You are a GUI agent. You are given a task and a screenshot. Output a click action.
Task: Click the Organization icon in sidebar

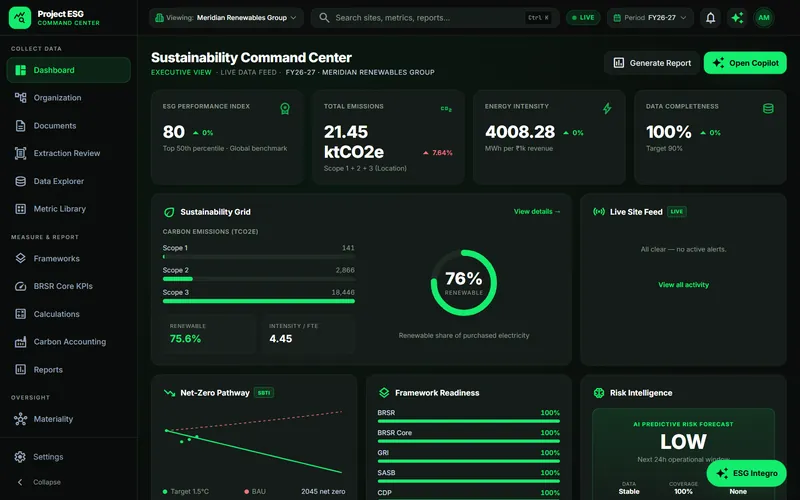pos(20,97)
